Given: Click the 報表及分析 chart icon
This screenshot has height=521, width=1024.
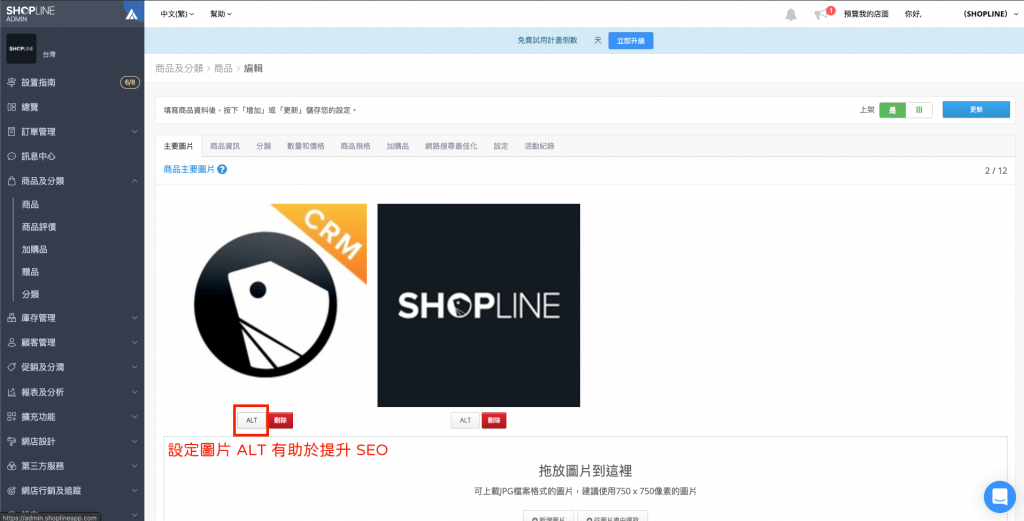Looking at the screenshot, I should coord(11,392).
